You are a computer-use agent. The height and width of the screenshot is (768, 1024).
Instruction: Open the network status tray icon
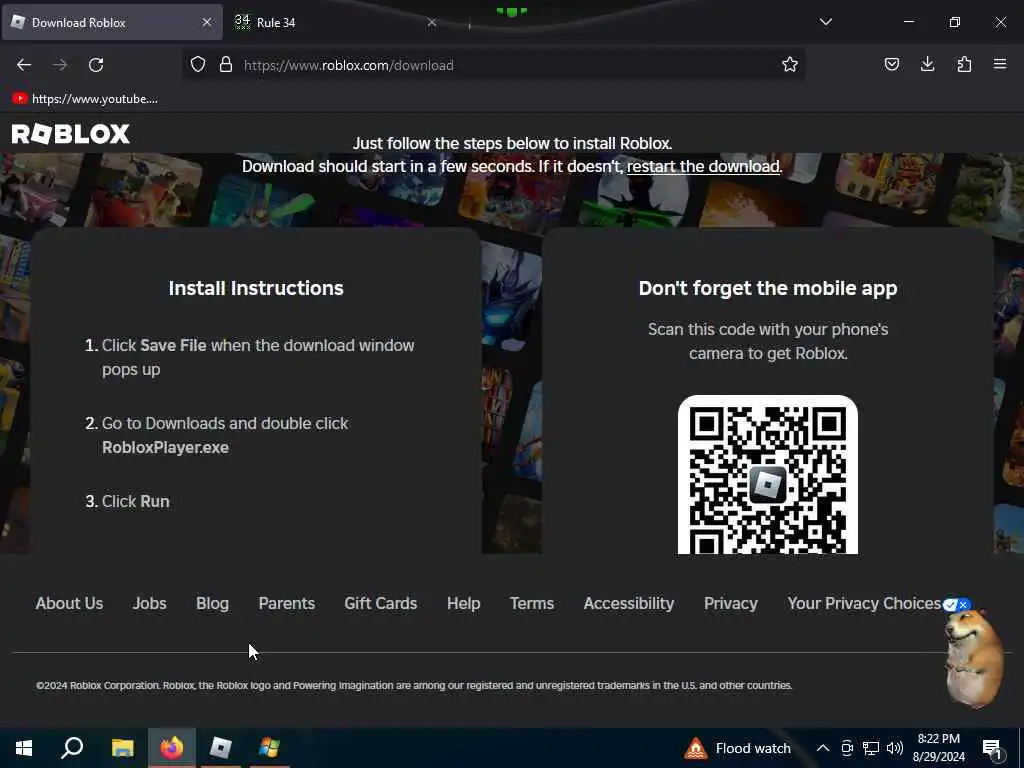tap(871, 748)
